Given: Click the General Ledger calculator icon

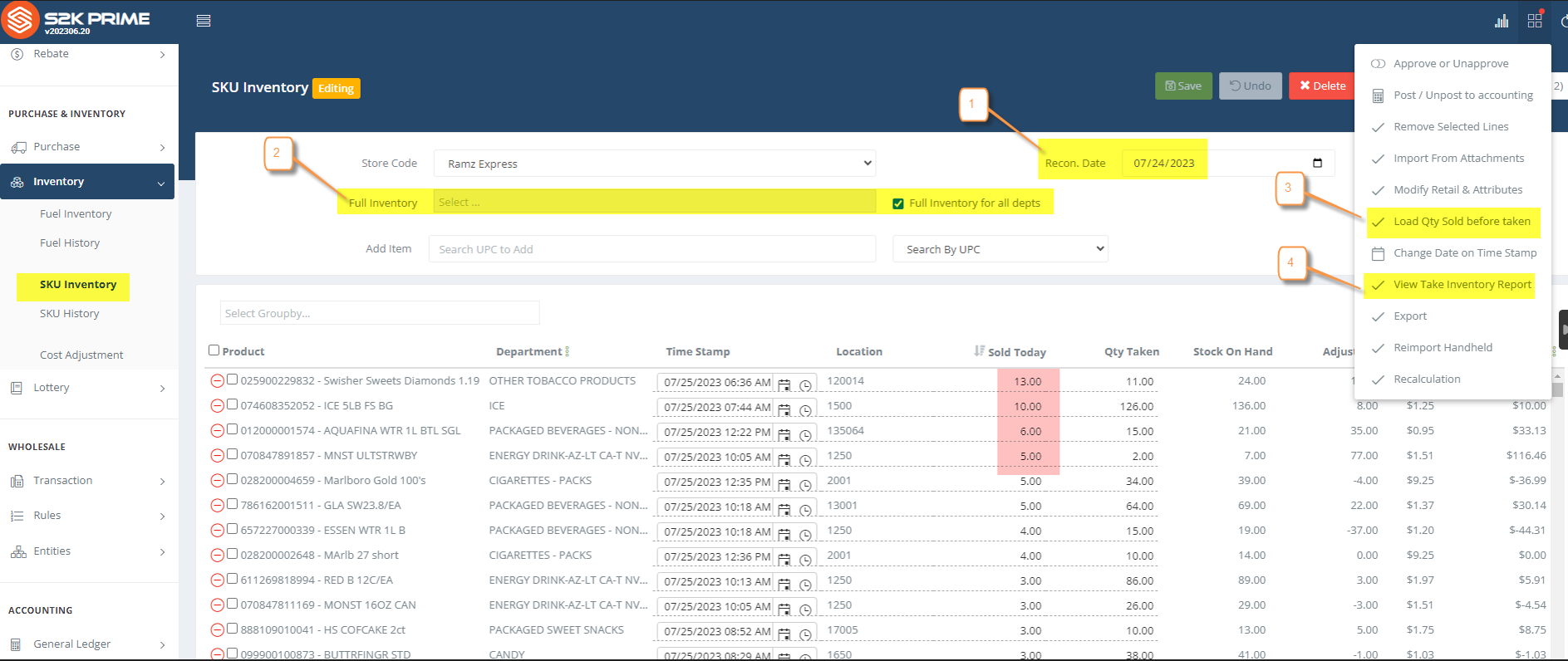Looking at the screenshot, I should (16, 644).
